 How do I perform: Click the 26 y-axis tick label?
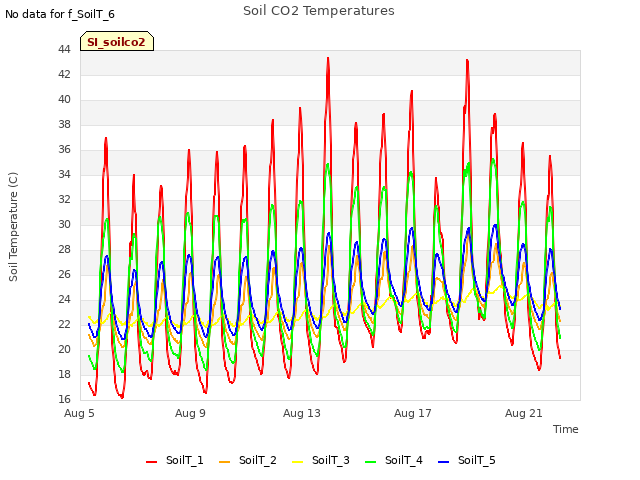coord(64,275)
